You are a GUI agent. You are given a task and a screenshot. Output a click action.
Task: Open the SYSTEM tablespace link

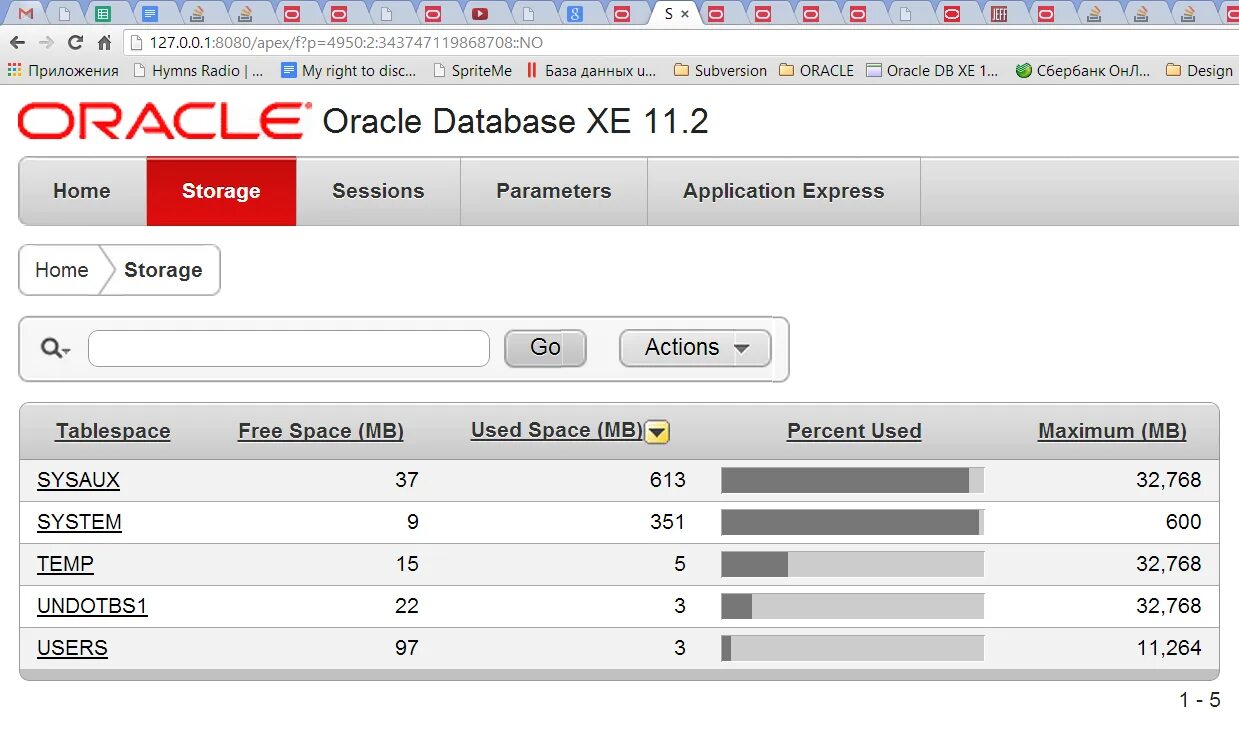(79, 522)
